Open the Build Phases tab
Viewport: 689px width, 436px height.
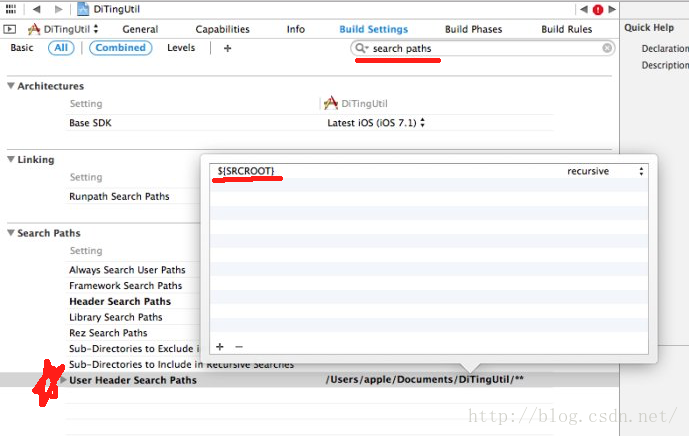click(473, 29)
